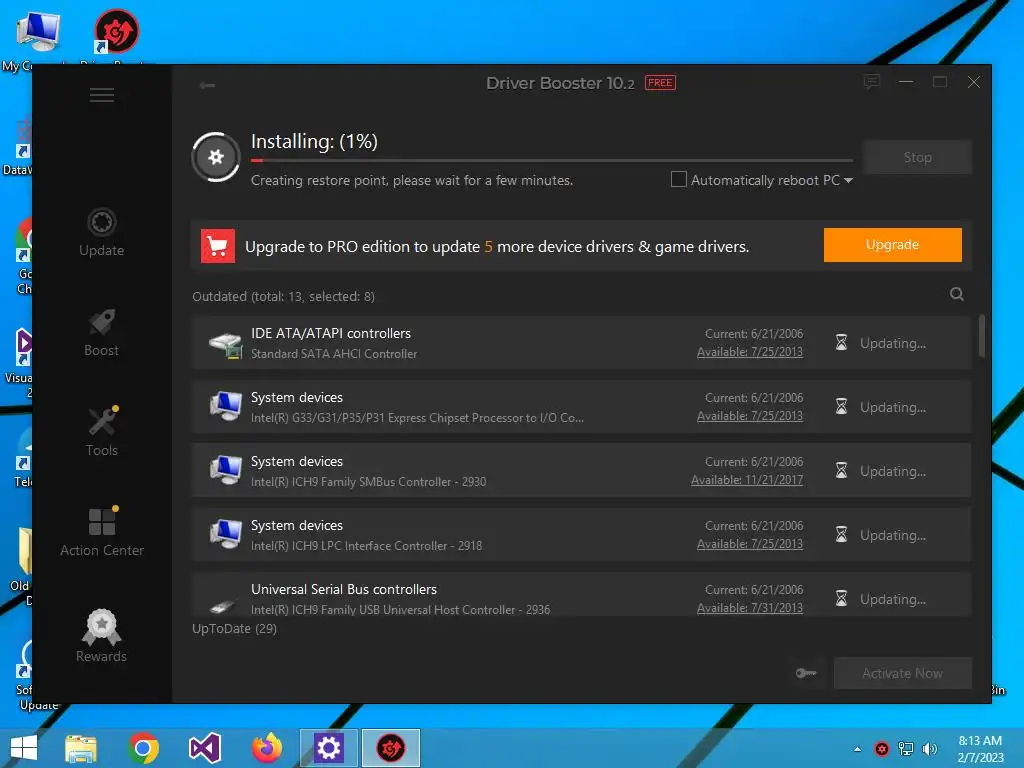Open the feedback chat icon in title bar
The height and width of the screenshot is (768, 1024).
coord(872,82)
